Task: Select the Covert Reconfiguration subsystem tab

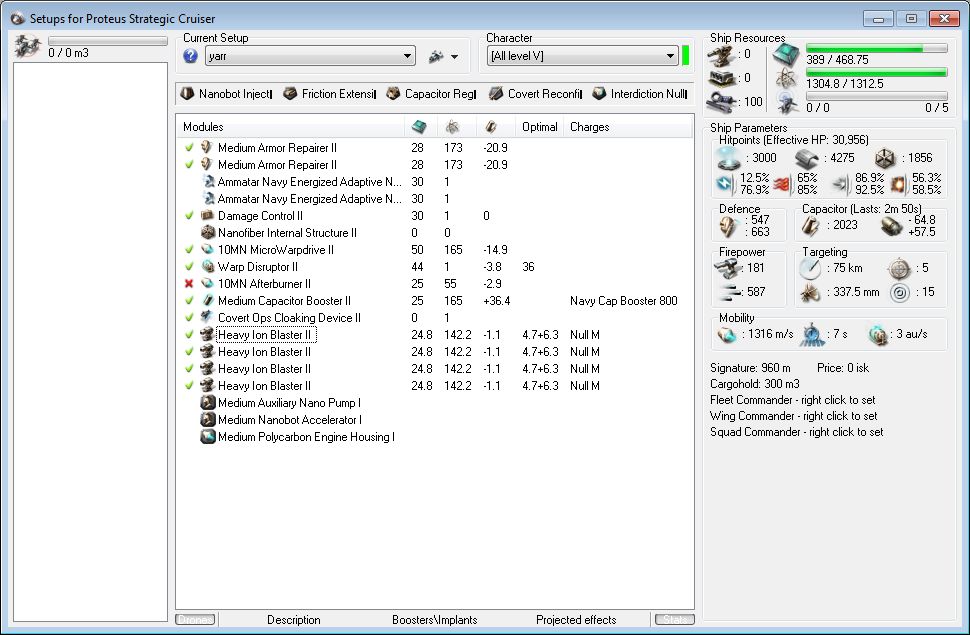Action: point(535,94)
